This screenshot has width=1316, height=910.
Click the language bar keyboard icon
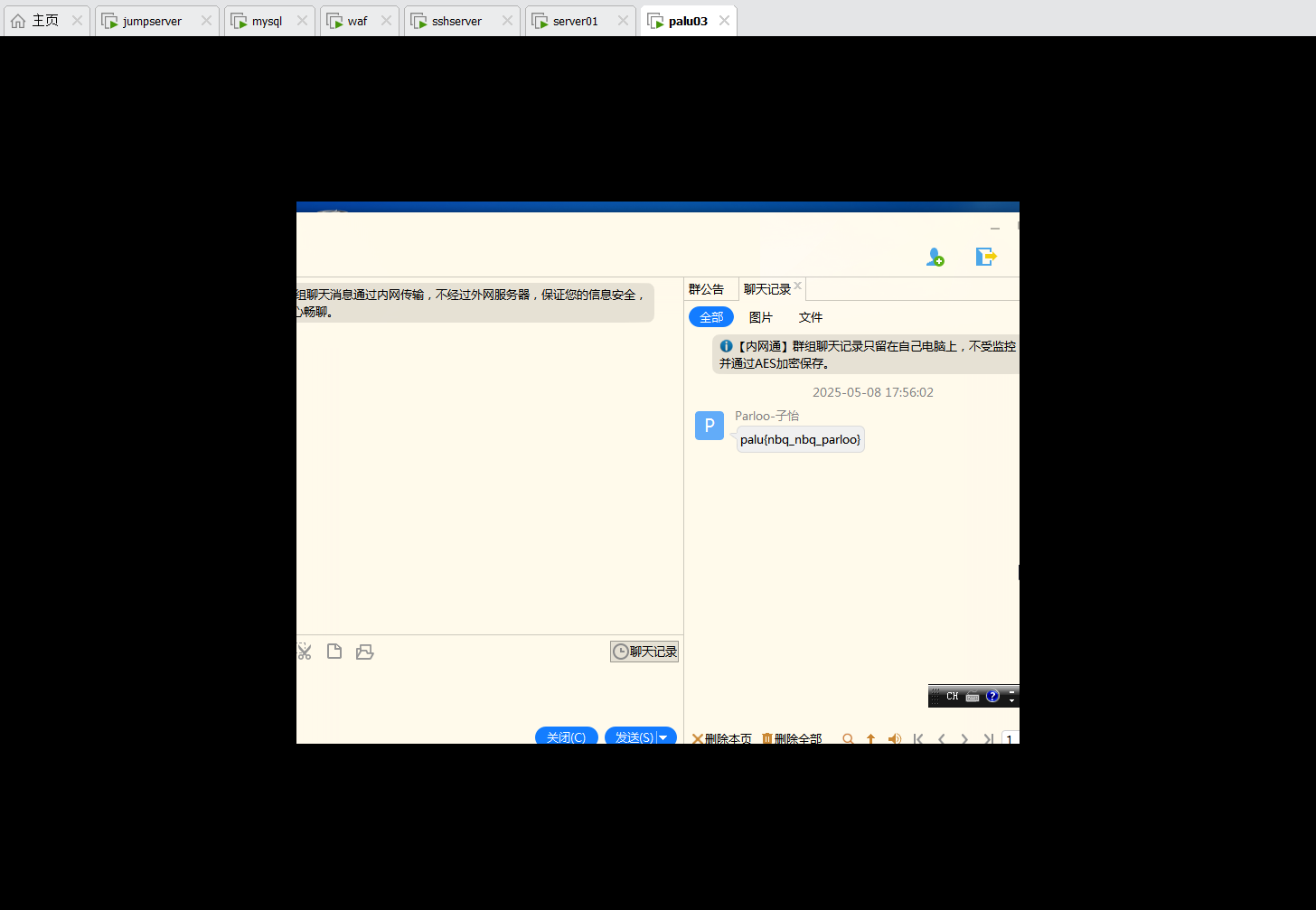973,696
